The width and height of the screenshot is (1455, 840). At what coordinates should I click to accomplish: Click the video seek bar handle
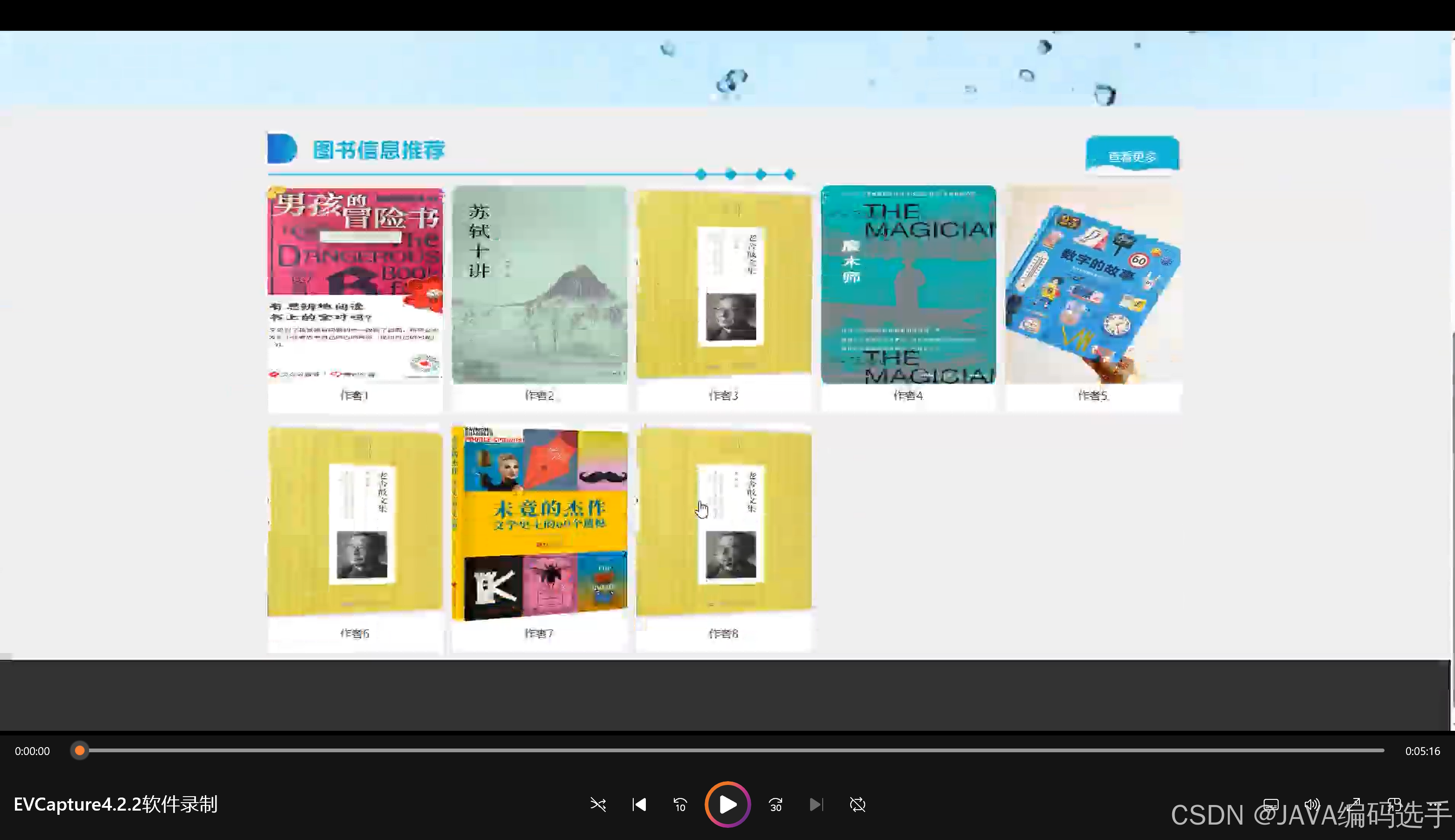tap(80, 750)
